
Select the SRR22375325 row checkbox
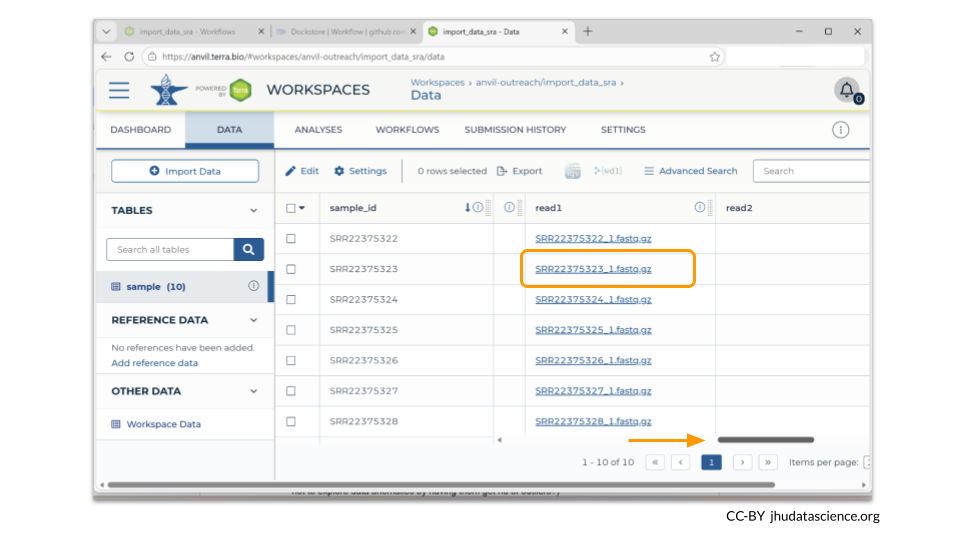(291, 330)
